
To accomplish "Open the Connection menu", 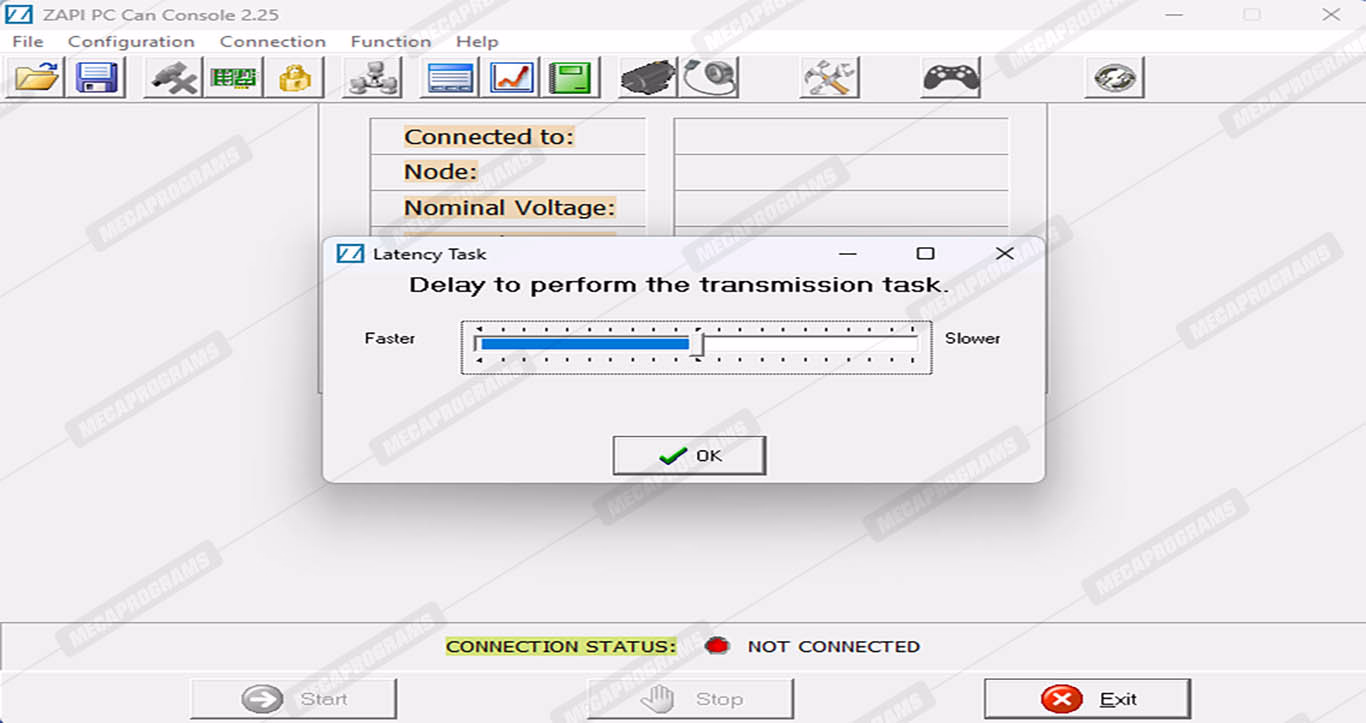I will coord(273,41).
